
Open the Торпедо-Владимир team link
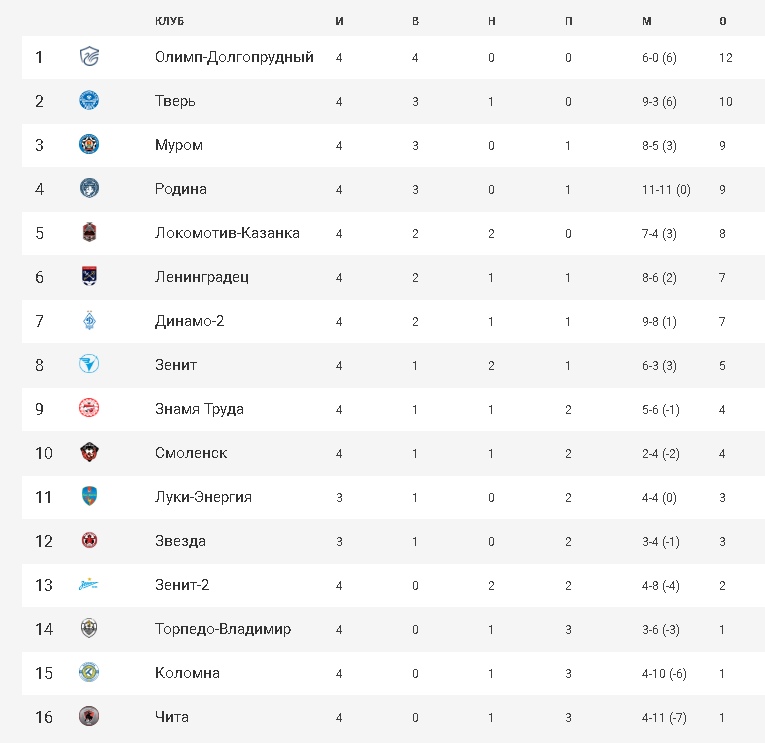click(x=223, y=629)
